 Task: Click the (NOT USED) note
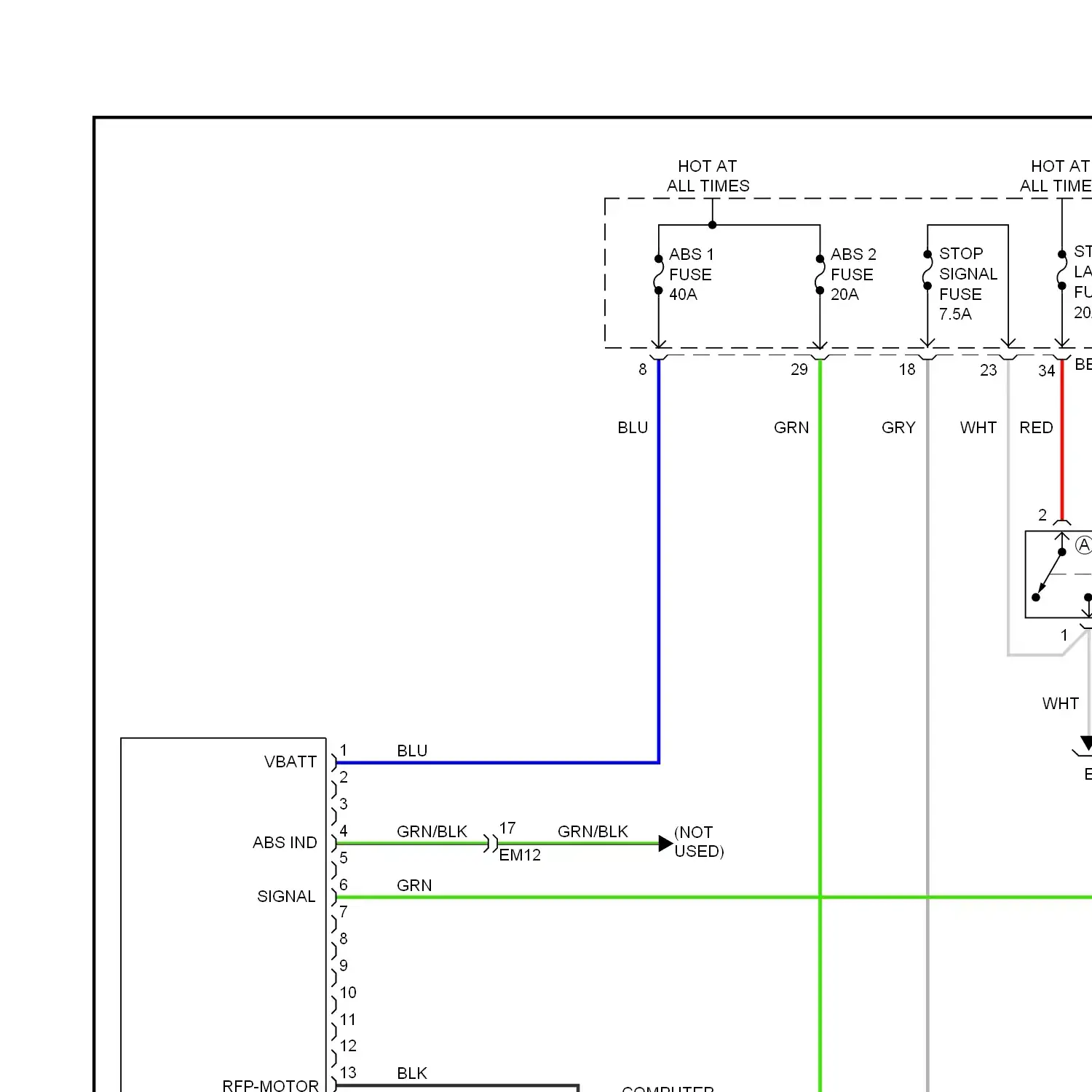tap(699, 842)
